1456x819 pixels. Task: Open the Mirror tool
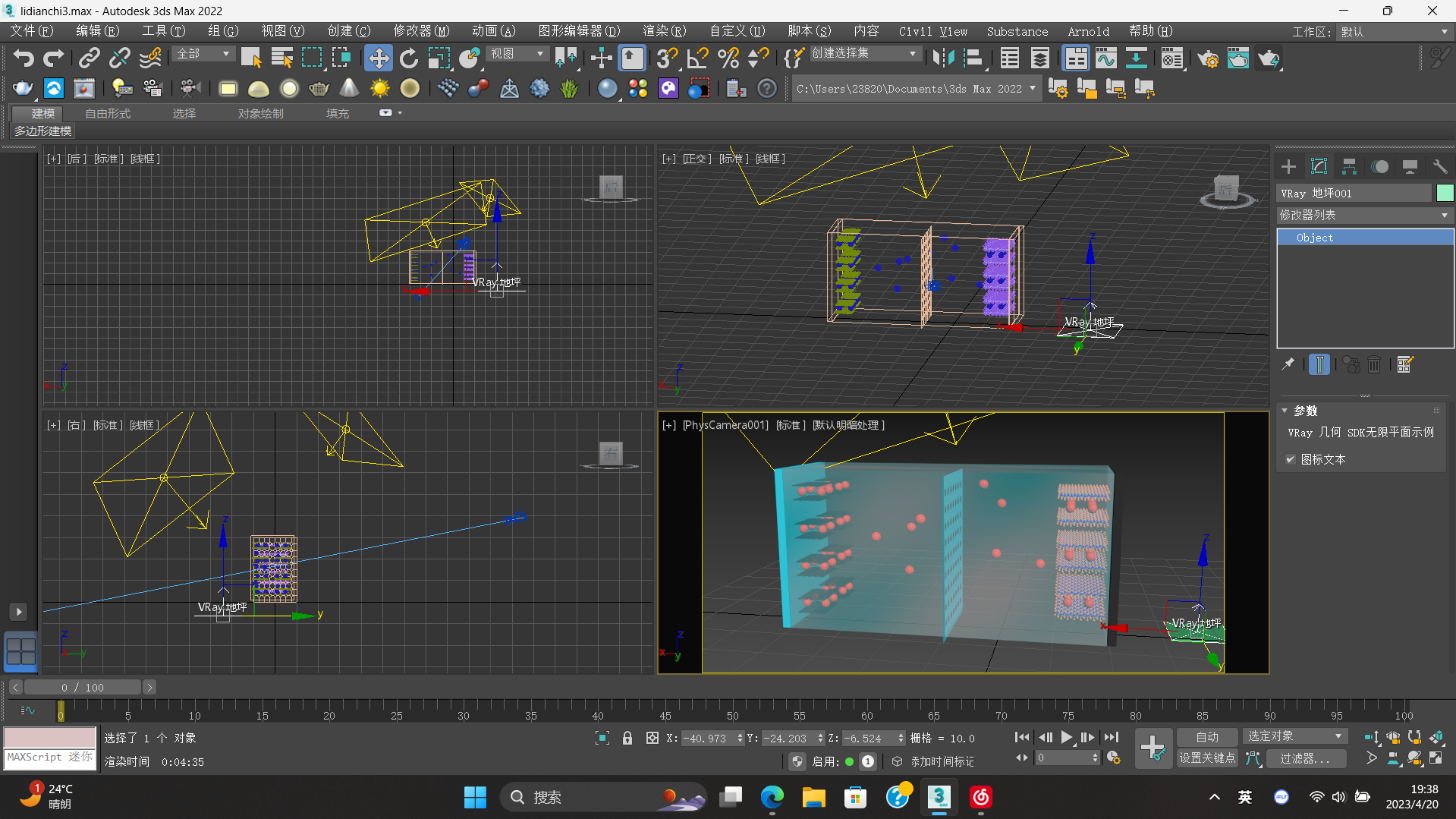[943, 58]
